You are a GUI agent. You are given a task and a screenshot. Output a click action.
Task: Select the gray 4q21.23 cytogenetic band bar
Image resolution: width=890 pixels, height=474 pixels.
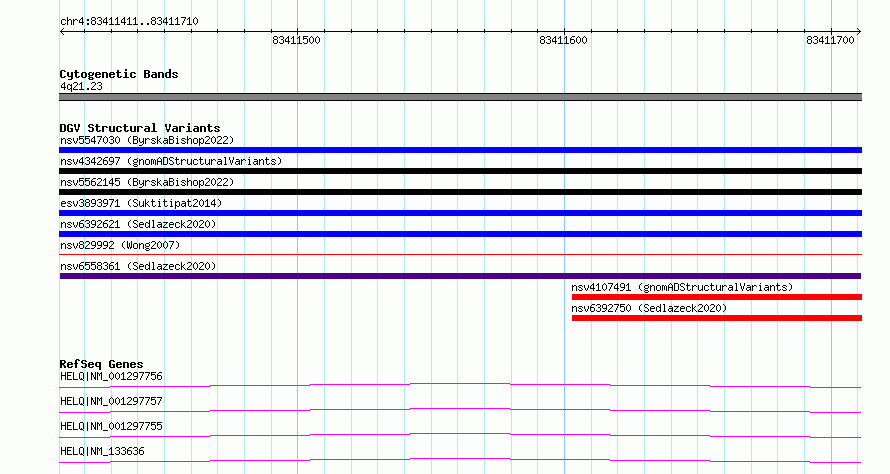click(x=460, y=97)
